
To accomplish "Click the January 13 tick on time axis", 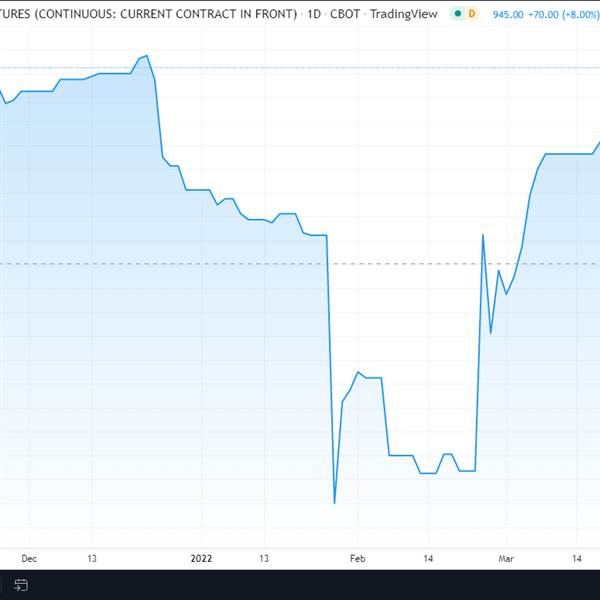I will [264, 558].
